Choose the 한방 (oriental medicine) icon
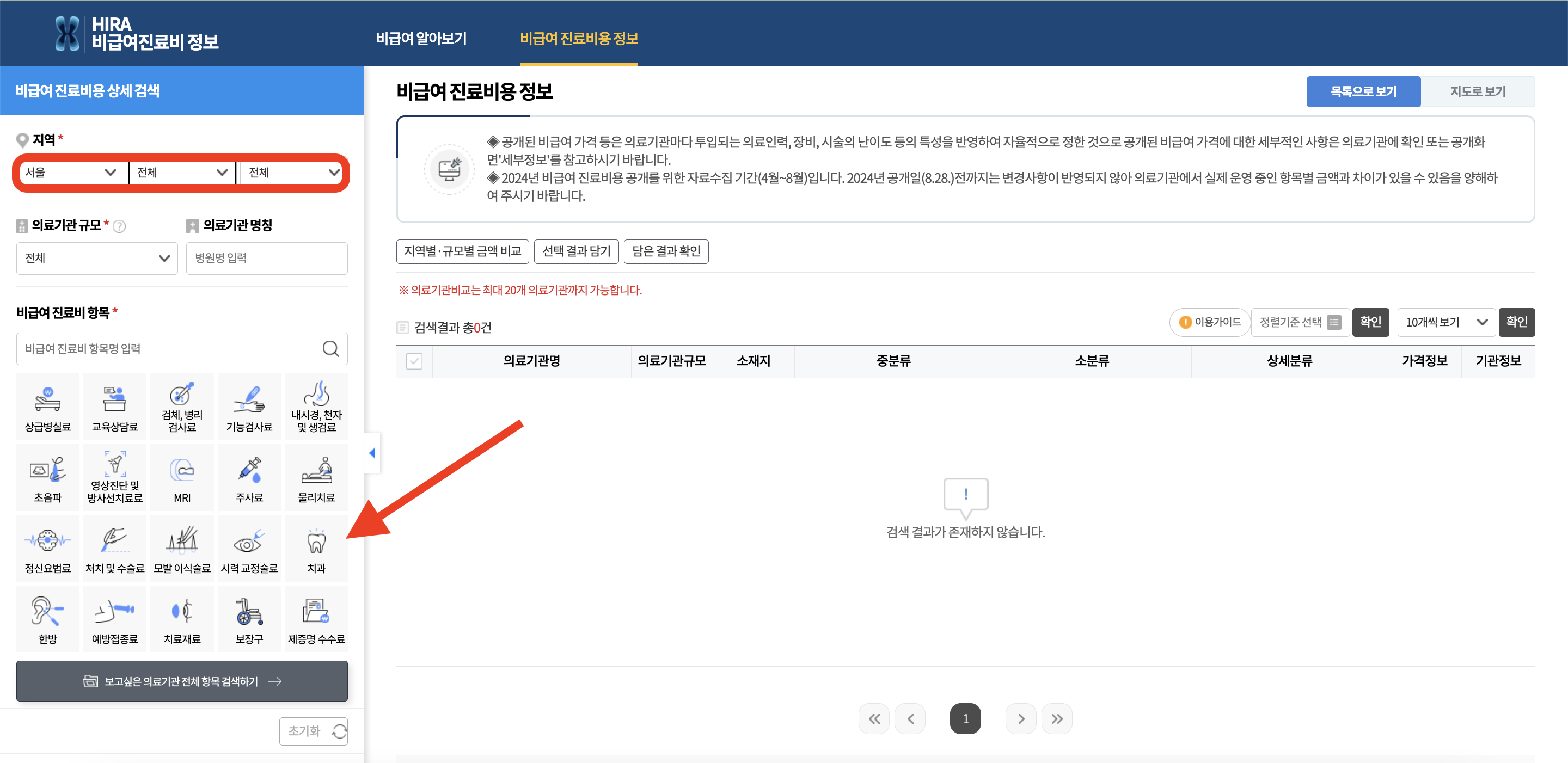Viewport: 1568px width, 763px height. point(47,618)
